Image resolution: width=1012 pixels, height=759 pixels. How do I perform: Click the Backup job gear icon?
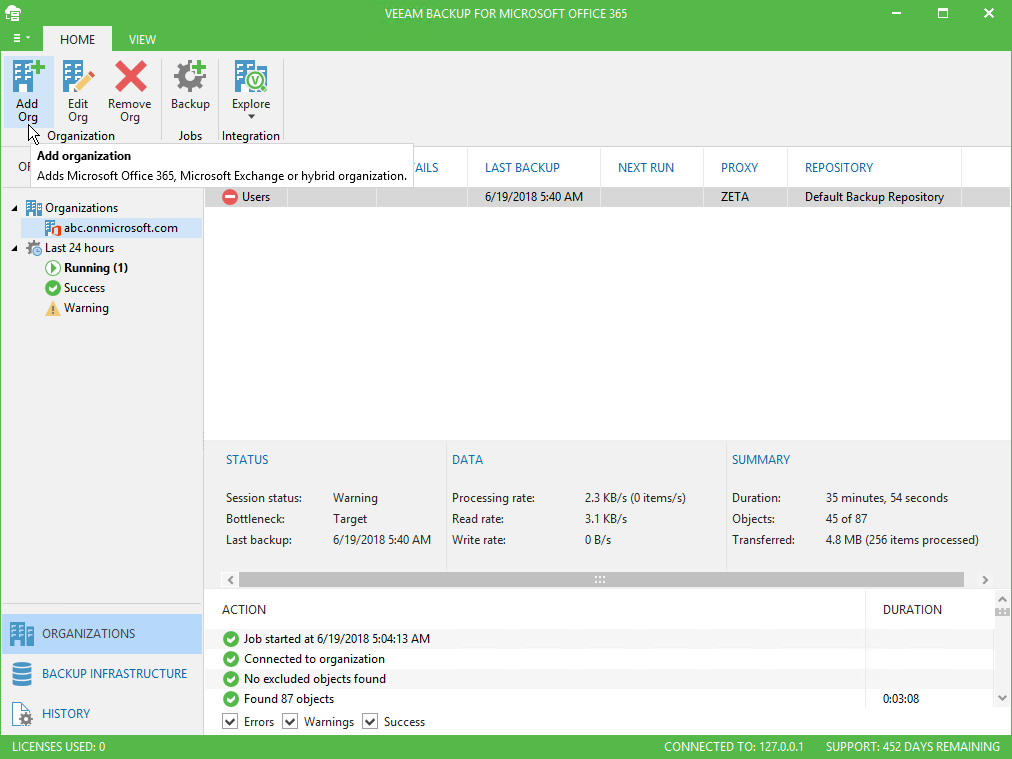tap(190, 76)
